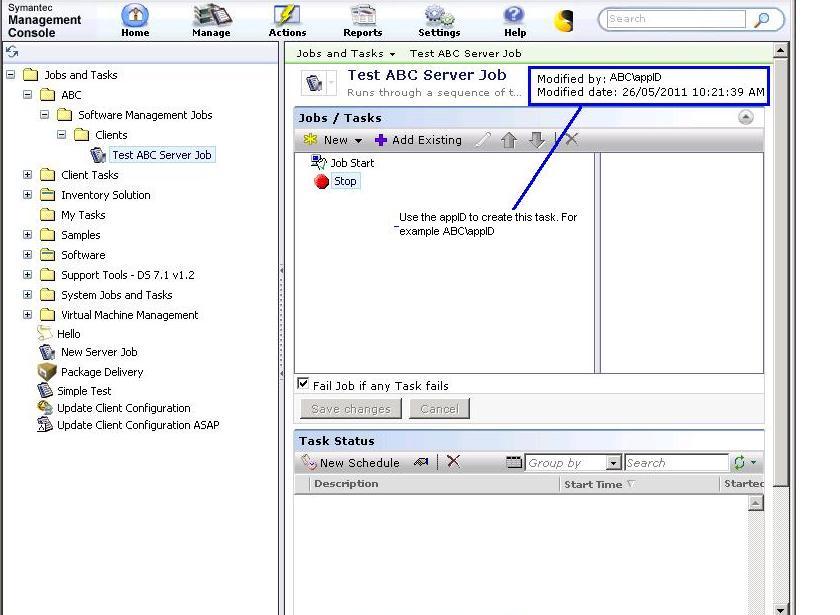Delete task with the X icon in Jobs toolbar

pyautogui.click(x=572, y=139)
